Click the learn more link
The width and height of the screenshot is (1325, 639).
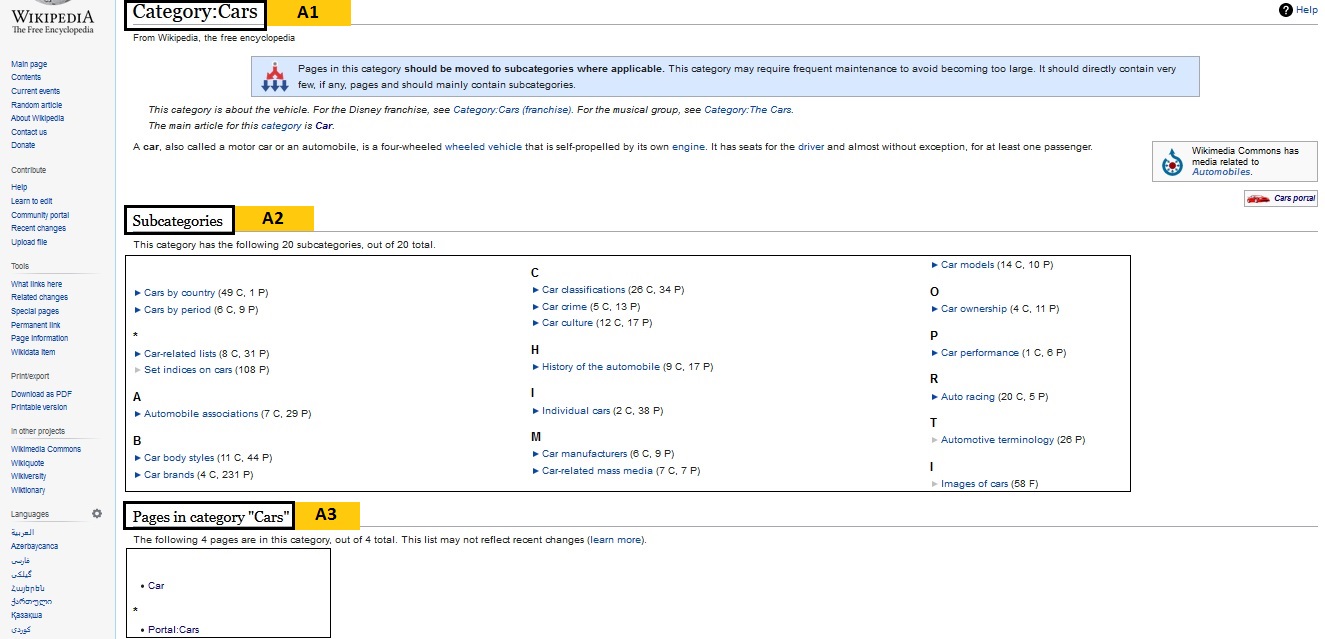pyautogui.click(x=616, y=540)
